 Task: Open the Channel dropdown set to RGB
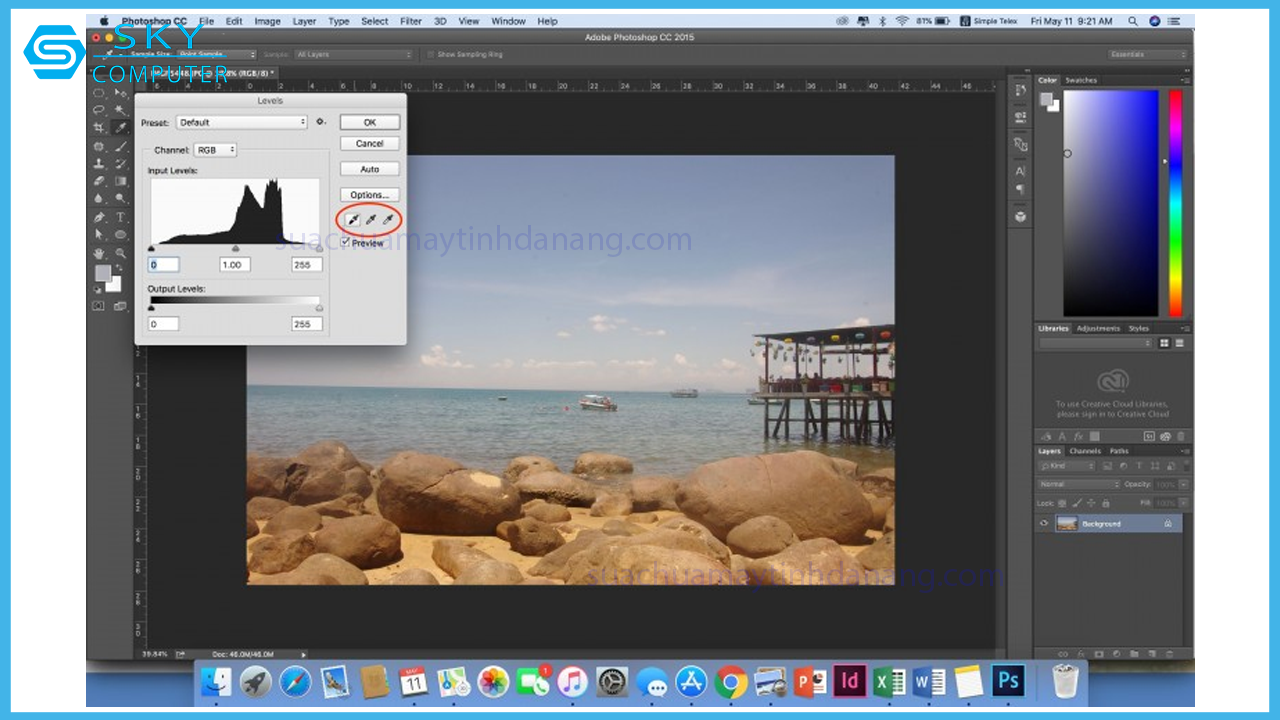pos(215,150)
